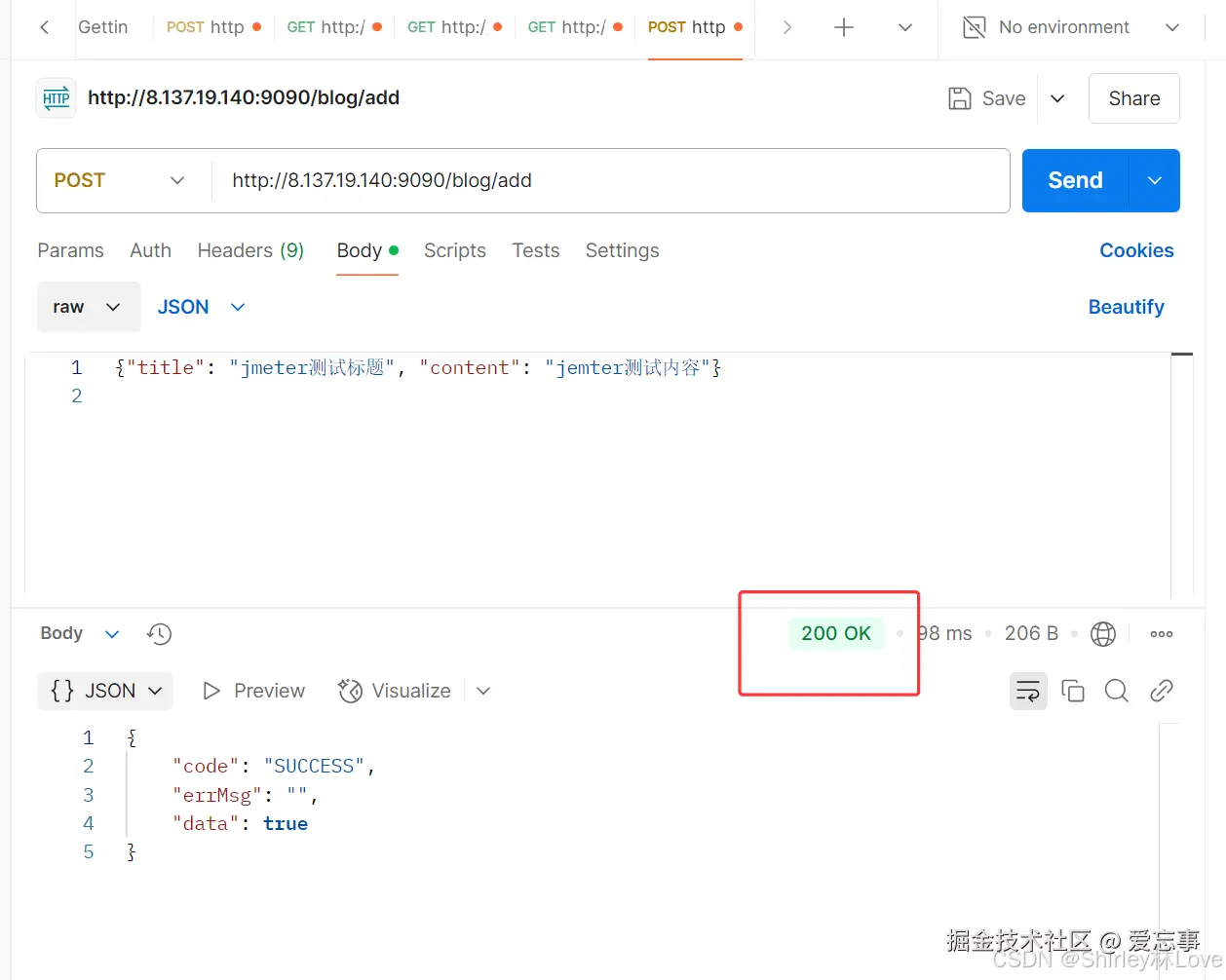Copy the response body
Viewport: 1226px width, 980px height.
[x=1073, y=691]
